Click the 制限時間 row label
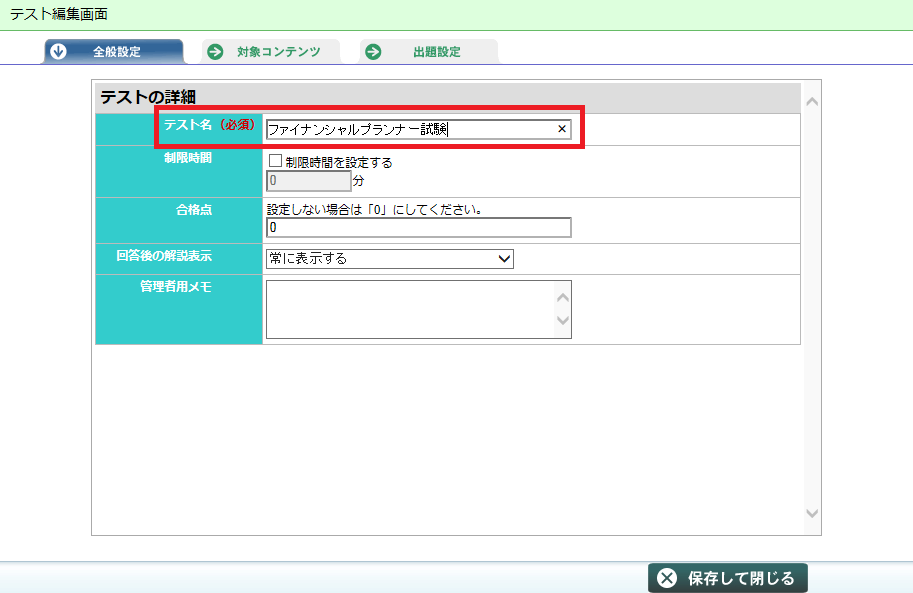Viewport: 913px width, 593px height. pyautogui.click(x=187, y=158)
